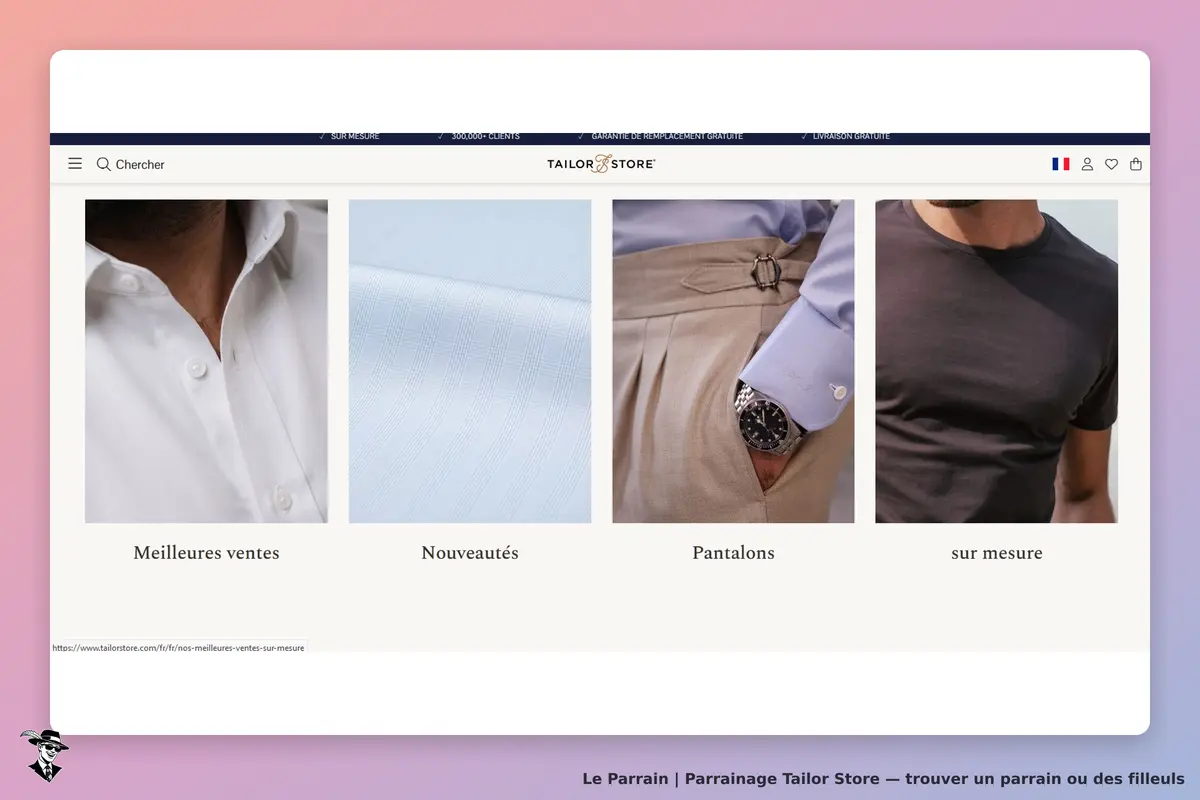The height and width of the screenshot is (800, 1200).
Task: View wishlist via heart icon
Action: tap(1111, 164)
